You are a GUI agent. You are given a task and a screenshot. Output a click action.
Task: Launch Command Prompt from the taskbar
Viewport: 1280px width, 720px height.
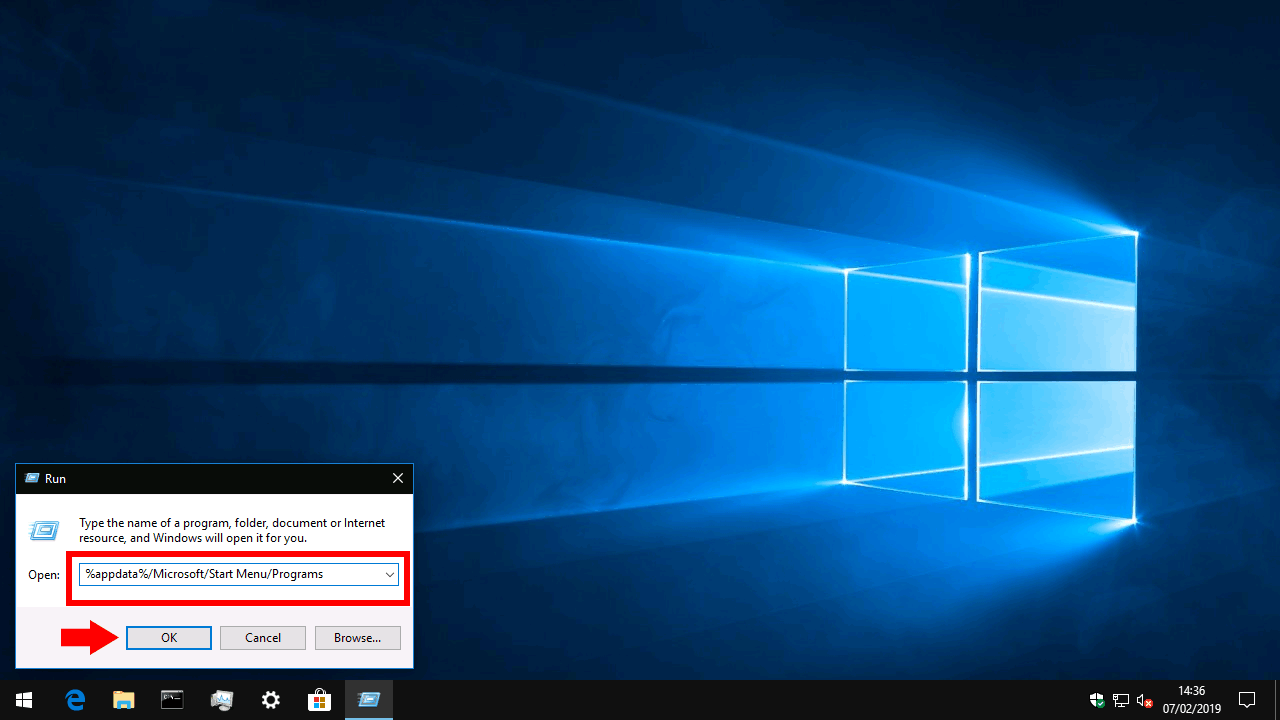pos(172,699)
